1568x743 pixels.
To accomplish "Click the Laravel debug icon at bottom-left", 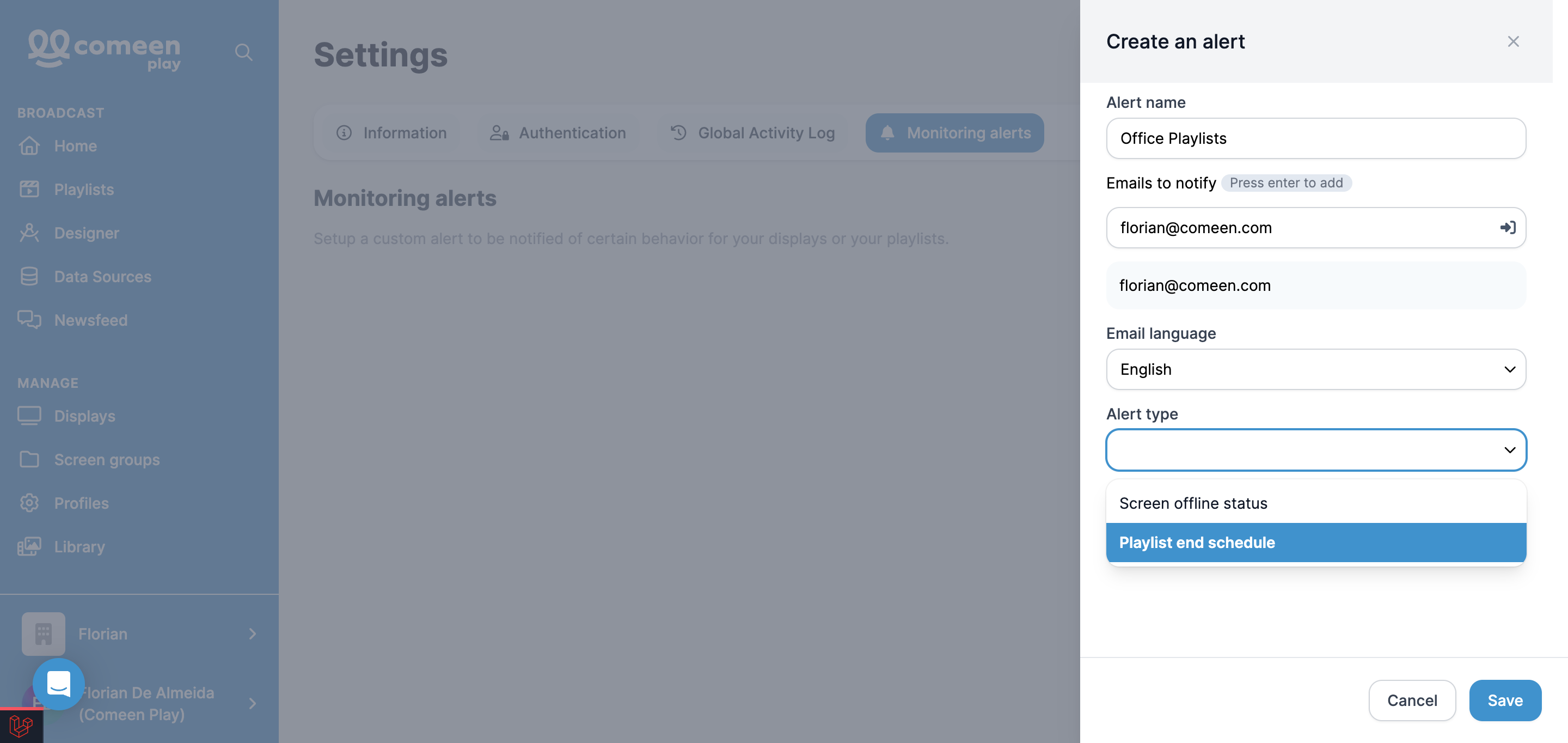I will pos(21,726).
